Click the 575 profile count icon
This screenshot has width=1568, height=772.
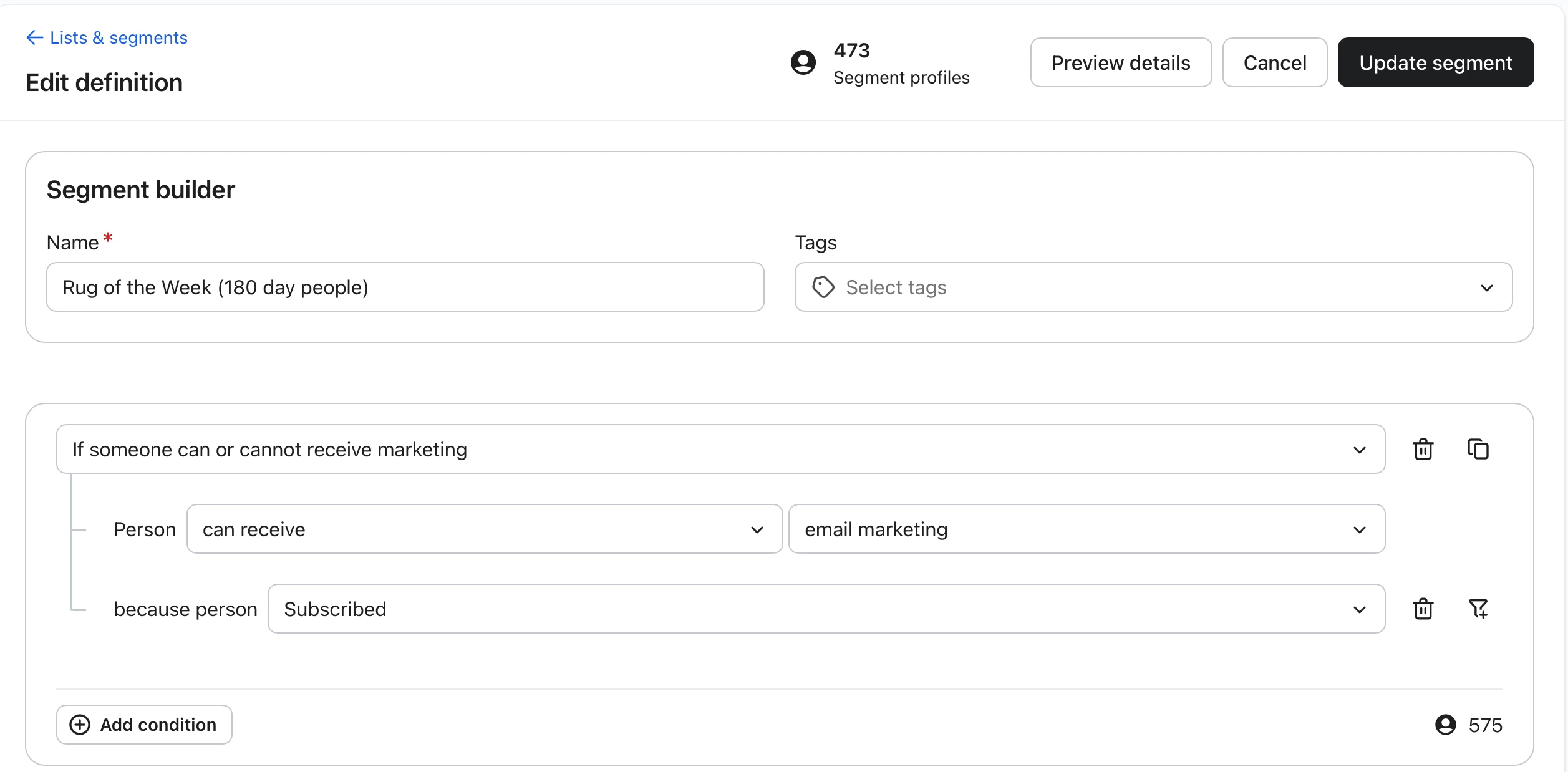(1445, 725)
